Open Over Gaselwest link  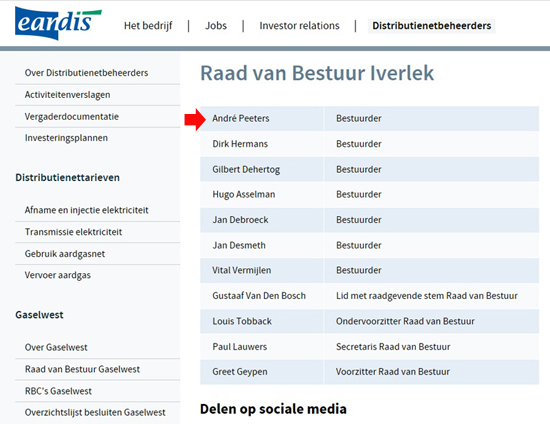coord(56,347)
